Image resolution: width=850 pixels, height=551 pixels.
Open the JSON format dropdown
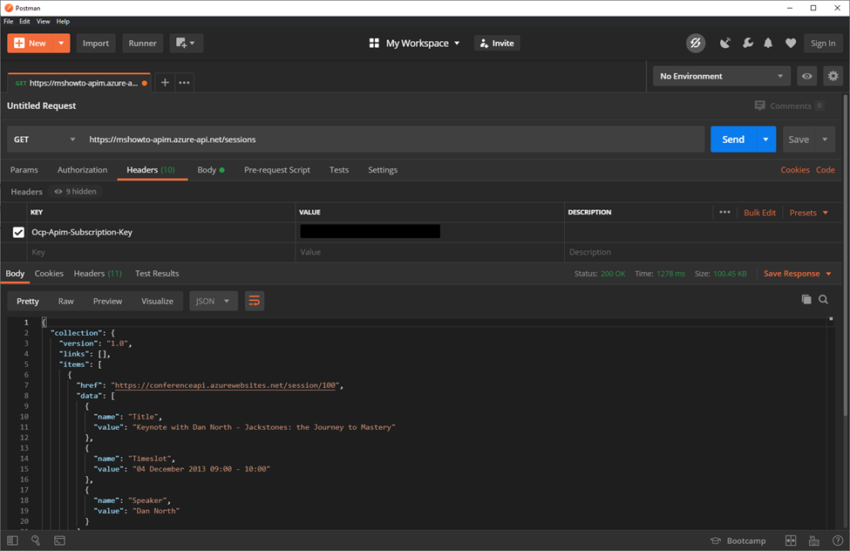click(x=213, y=301)
